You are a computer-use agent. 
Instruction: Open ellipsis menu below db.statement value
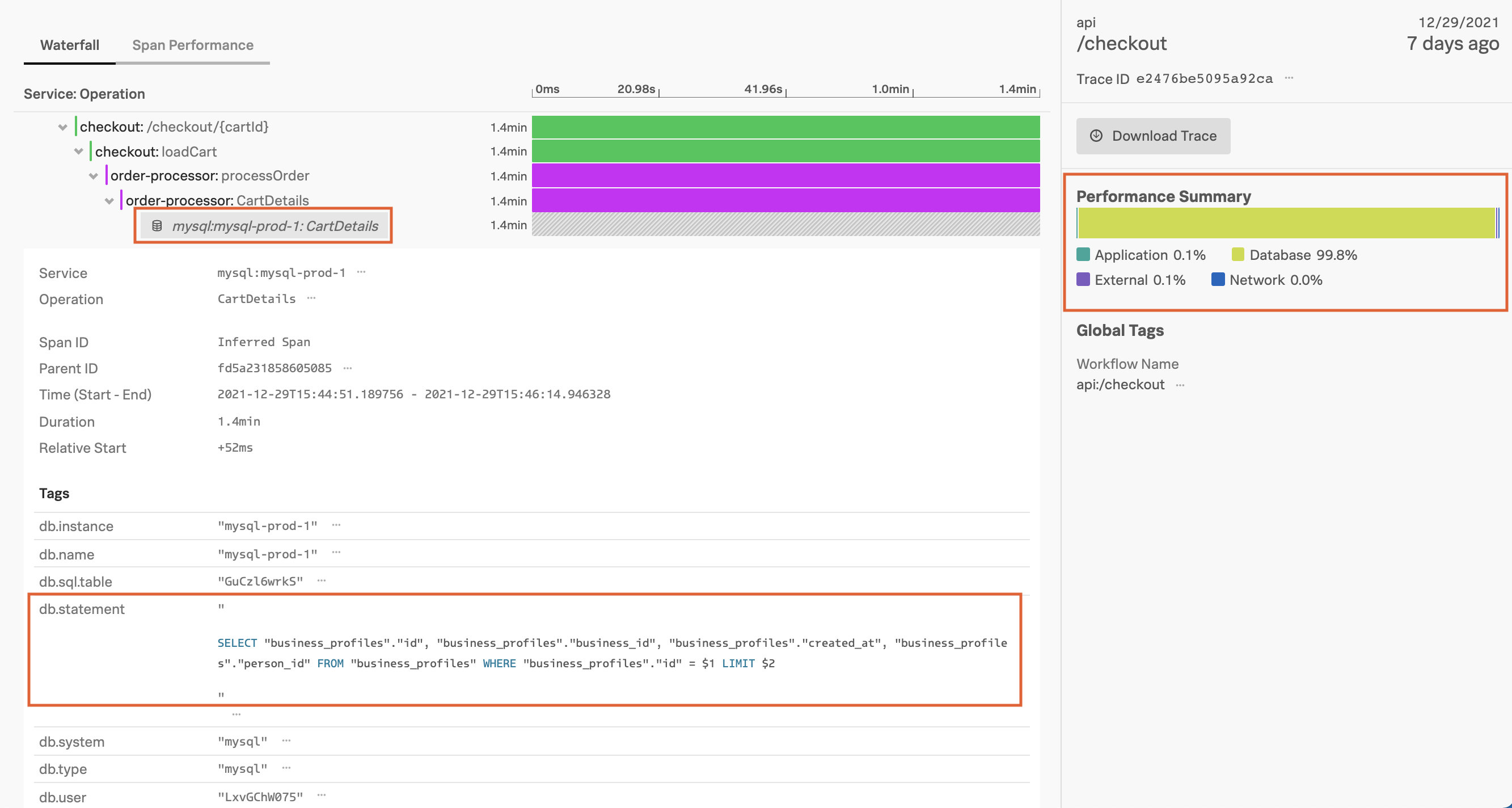(x=236, y=714)
